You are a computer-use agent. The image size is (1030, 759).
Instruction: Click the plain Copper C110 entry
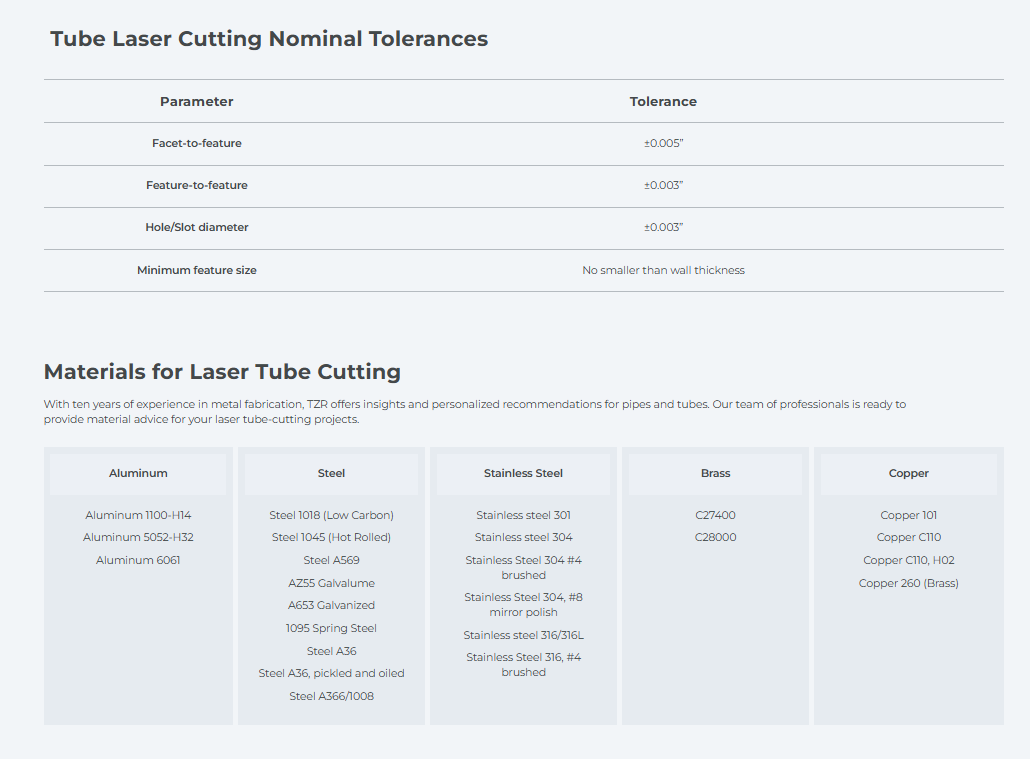pyautogui.click(x=908, y=538)
